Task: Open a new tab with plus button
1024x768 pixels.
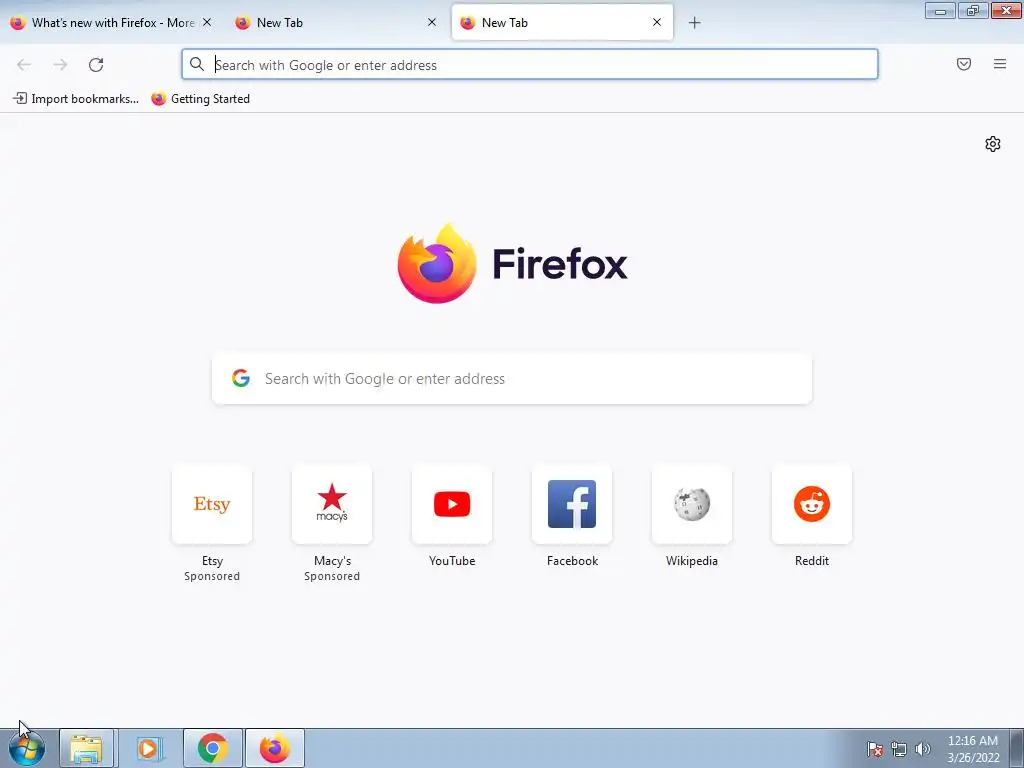Action: 695,23
